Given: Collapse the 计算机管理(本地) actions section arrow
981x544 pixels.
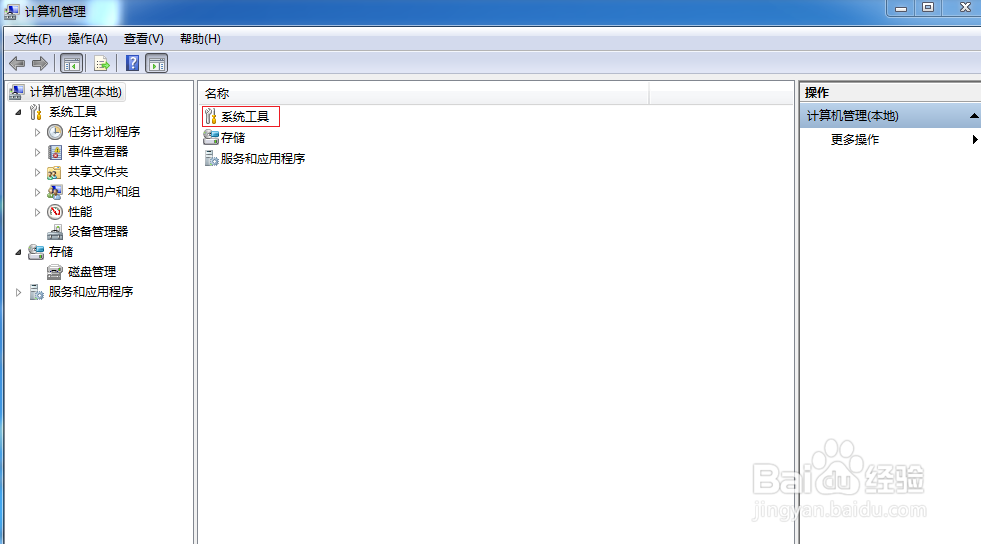Looking at the screenshot, I should (974, 116).
